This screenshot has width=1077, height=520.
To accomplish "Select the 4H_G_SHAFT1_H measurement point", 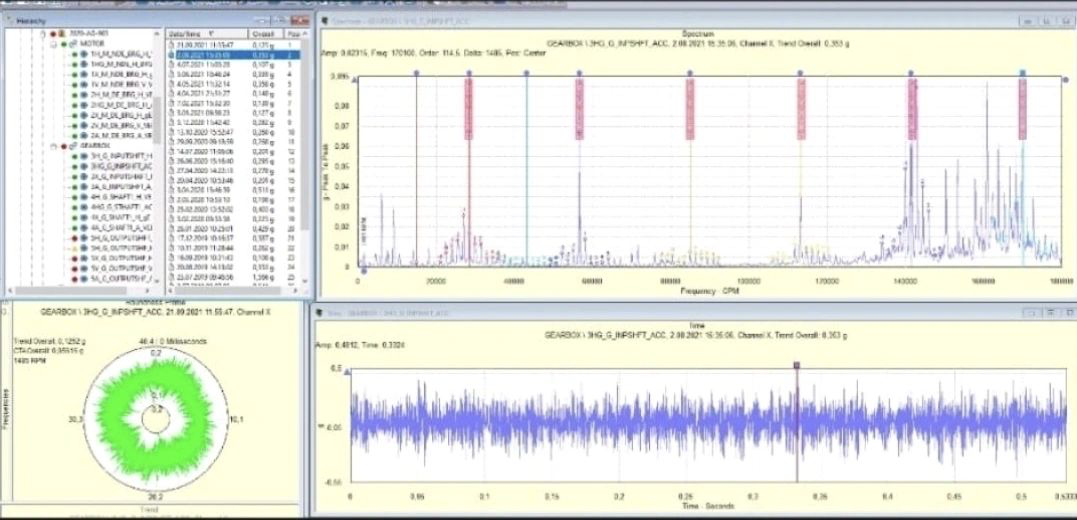I will [121, 196].
